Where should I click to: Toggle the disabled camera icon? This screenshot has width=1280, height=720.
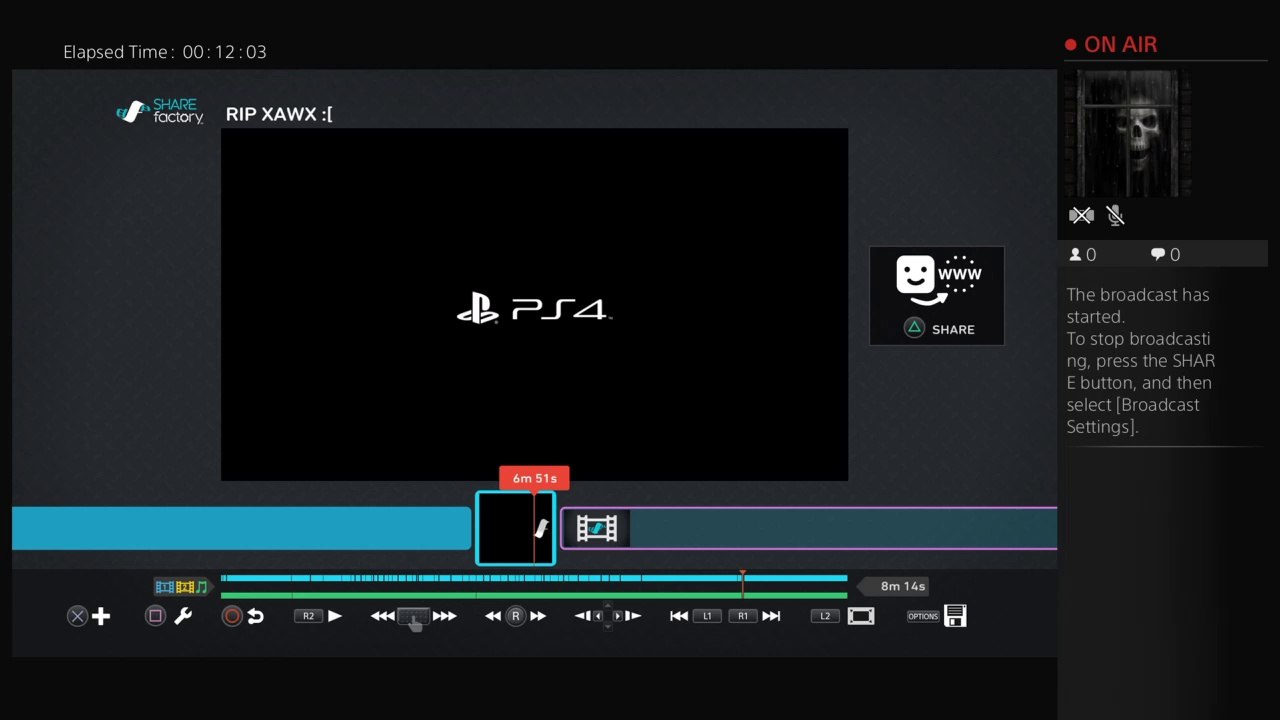(x=1081, y=215)
